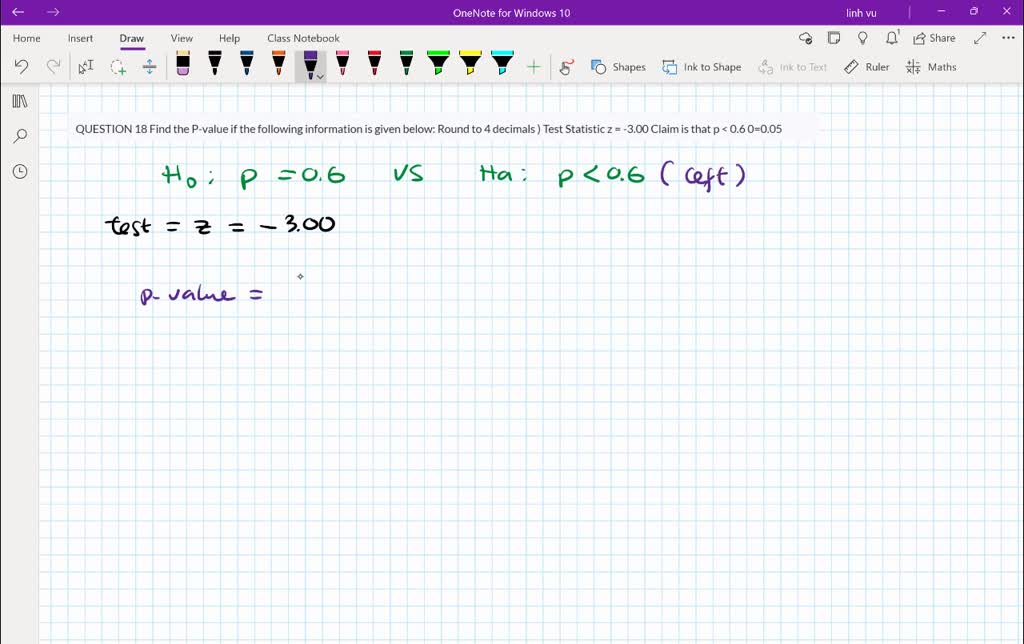This screenshot has width=1024, height=644.
Task: Open the purple pen options dropdown
Action: tap(319, 74)
